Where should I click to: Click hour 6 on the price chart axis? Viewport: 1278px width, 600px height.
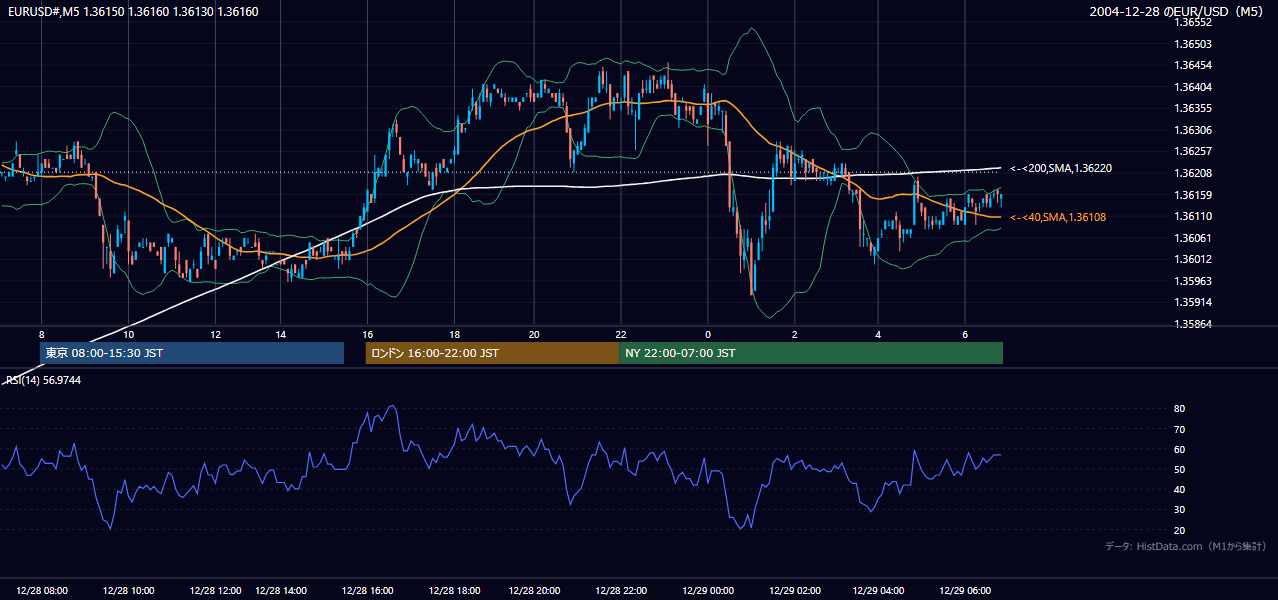pos(965,334)
